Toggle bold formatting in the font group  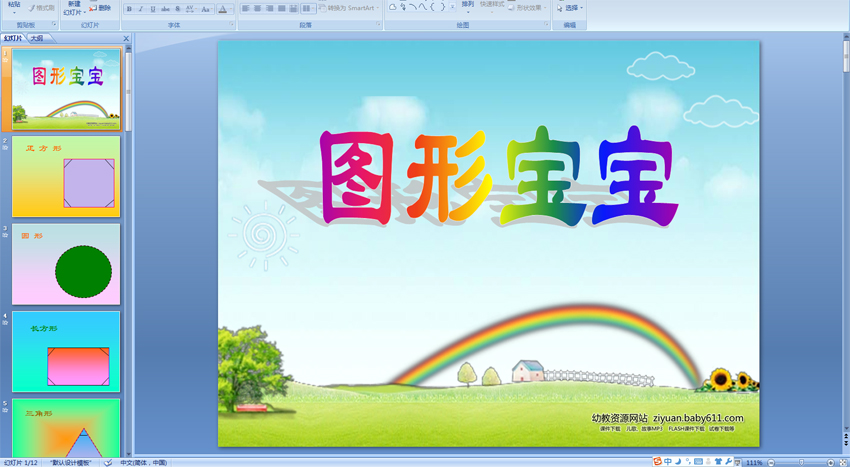129,9
